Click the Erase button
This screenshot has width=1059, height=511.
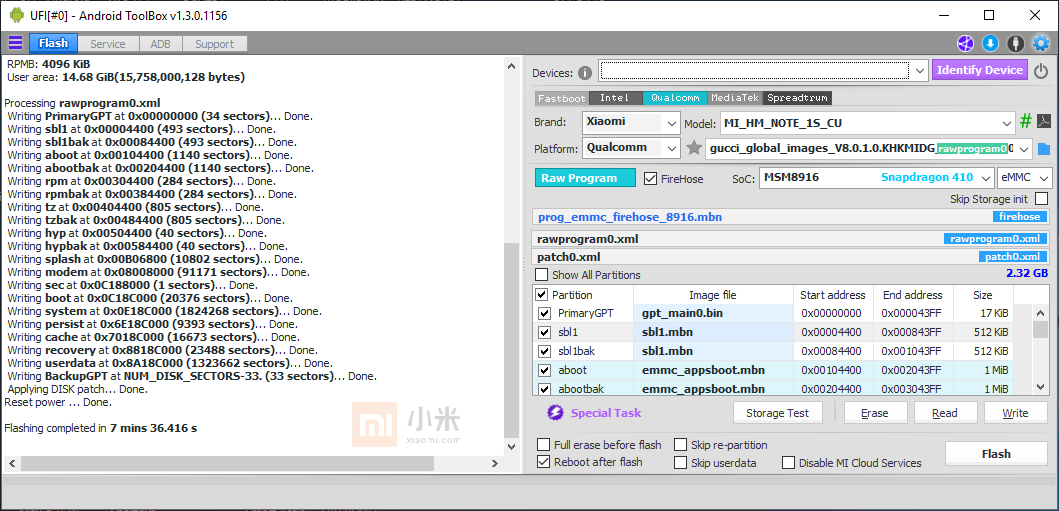click(x=875, y=413)
